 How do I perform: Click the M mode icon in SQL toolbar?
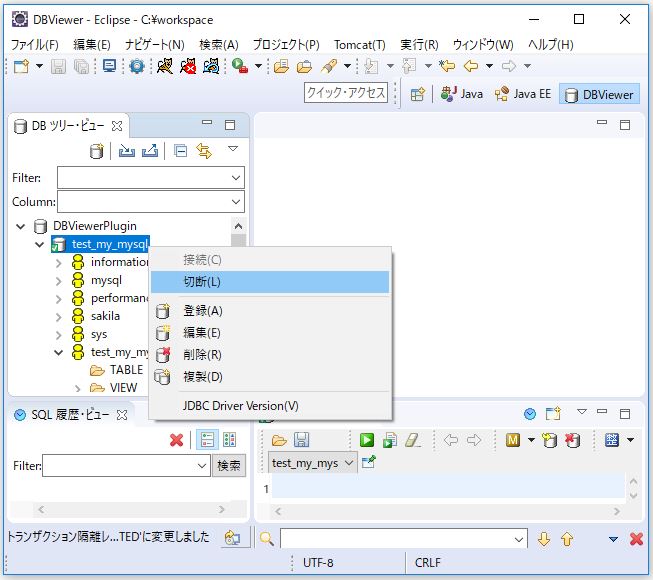click(x=513, y=440)
